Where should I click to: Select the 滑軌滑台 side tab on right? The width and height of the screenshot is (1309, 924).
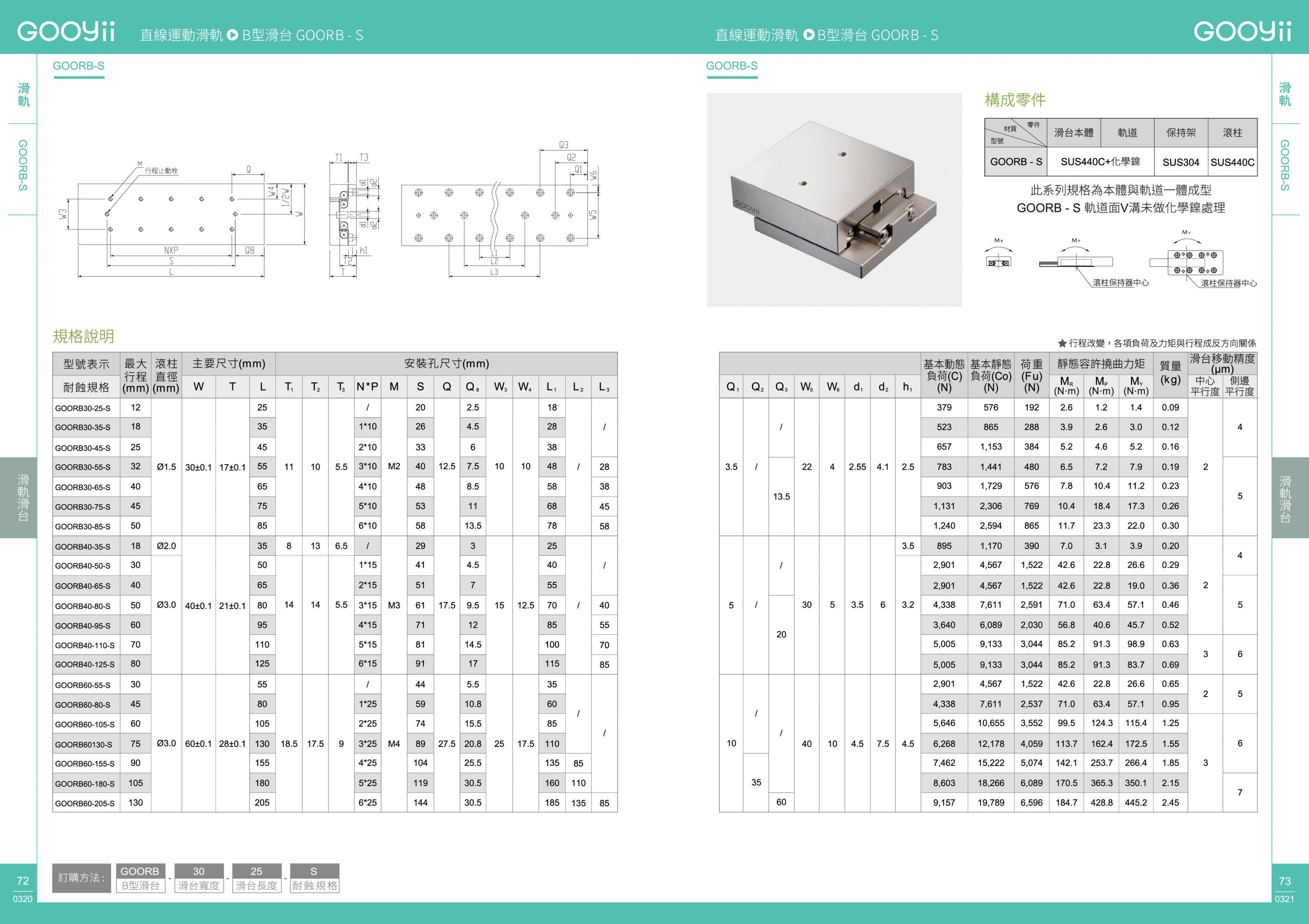pos(1290,498)
